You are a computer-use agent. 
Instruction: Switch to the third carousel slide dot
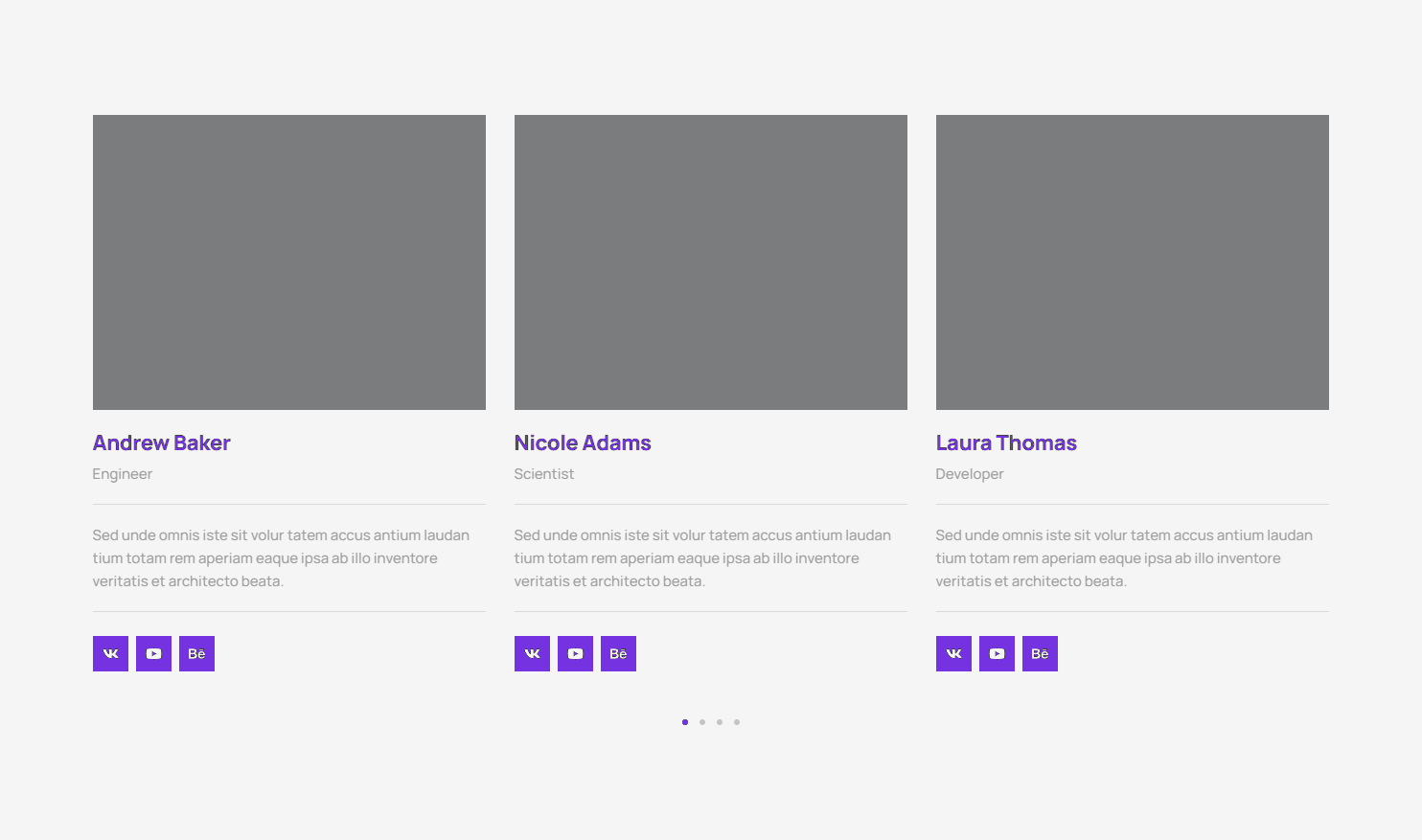720,722
